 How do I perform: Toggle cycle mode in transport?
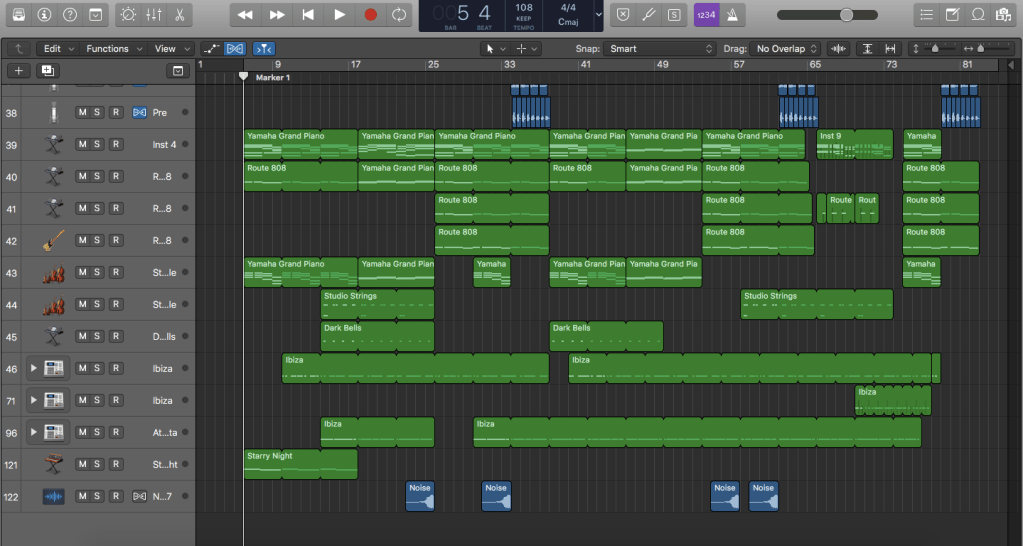[399, 15]
